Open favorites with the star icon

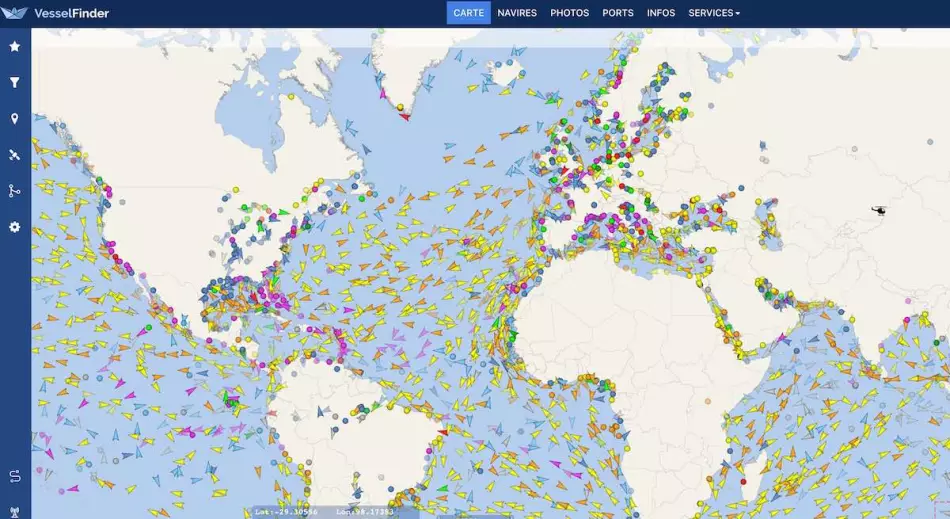tap(15, 46)
